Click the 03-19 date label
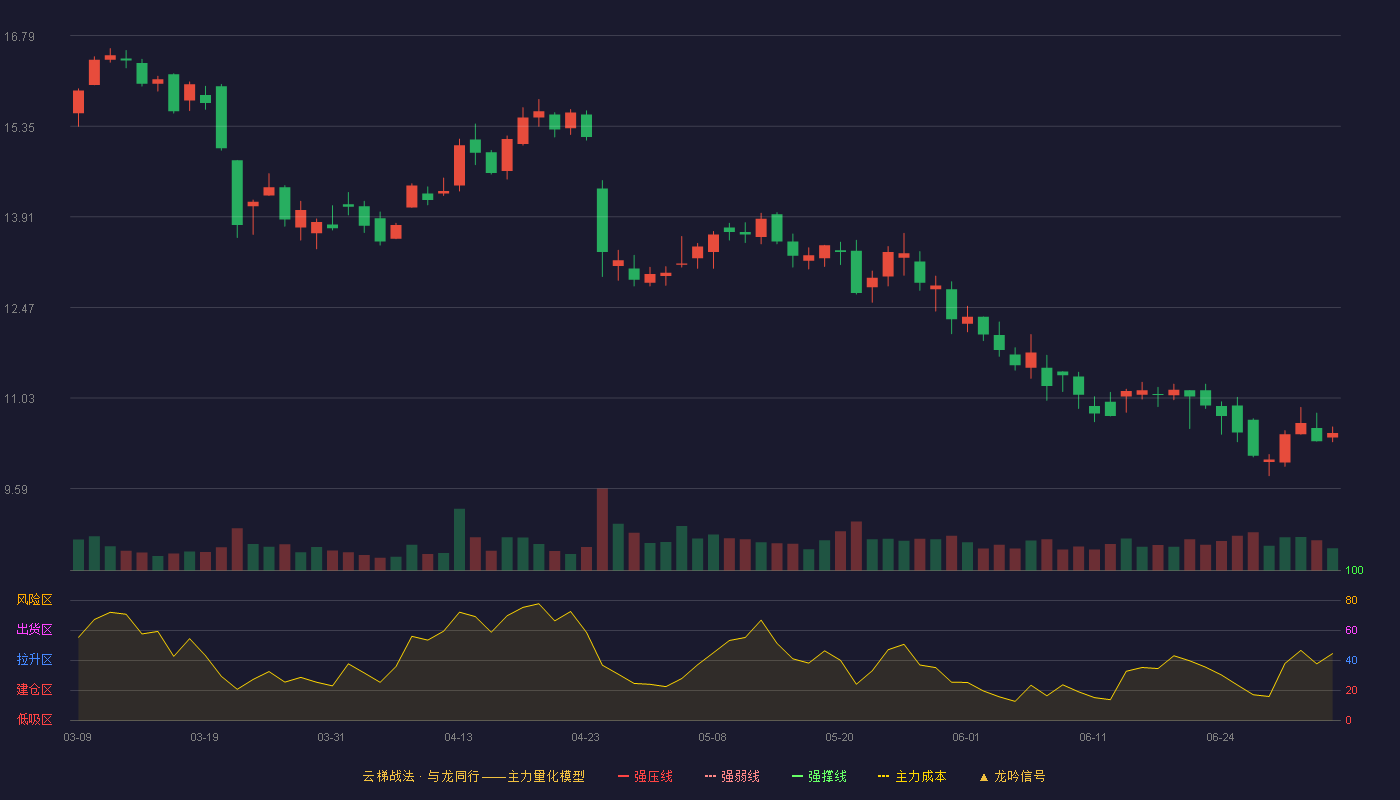1400x800 pixels. 204,737
